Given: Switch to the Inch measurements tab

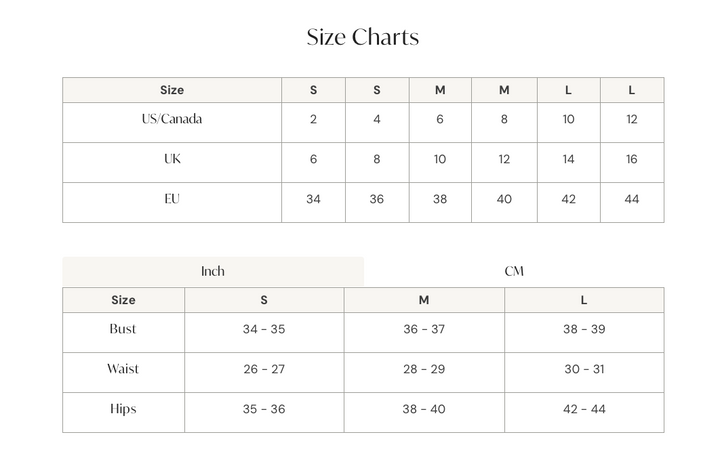Looking at the screenshot, I should click(x=213, y=272).
